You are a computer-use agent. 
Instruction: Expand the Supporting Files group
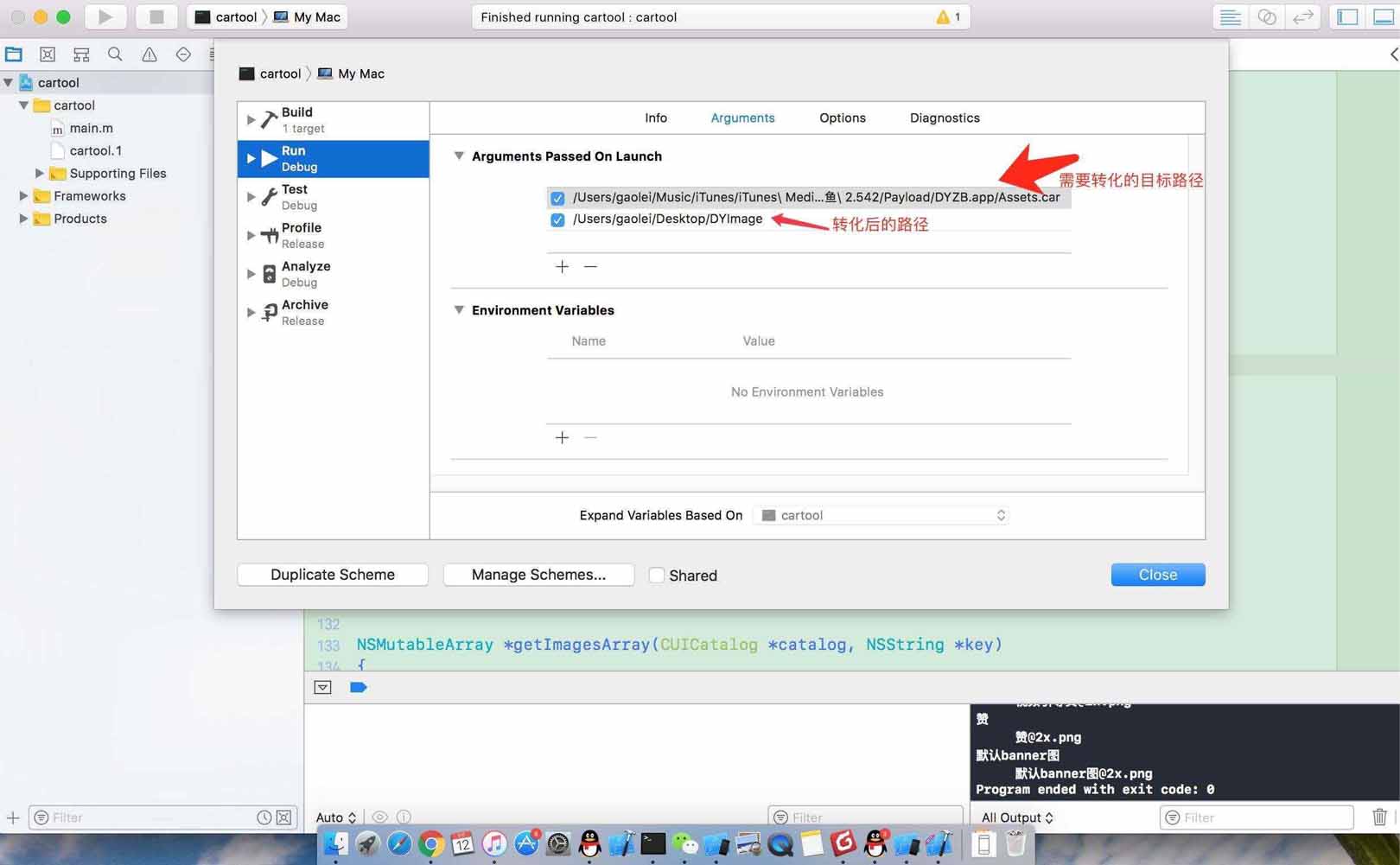(x=40, y=174)
